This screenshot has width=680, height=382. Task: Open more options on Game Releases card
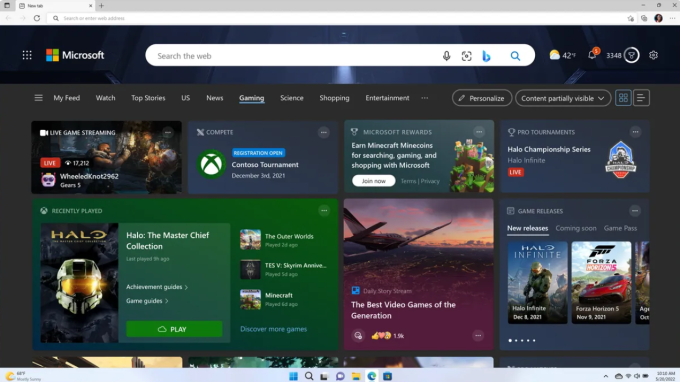point(635,211)
